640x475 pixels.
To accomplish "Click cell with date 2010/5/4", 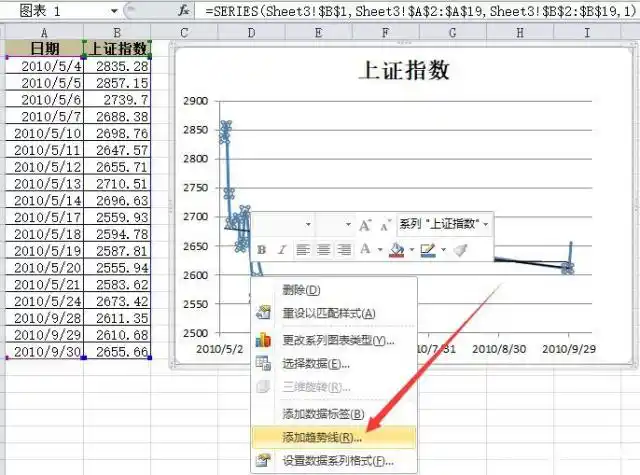I will click(x=44, y=66).
